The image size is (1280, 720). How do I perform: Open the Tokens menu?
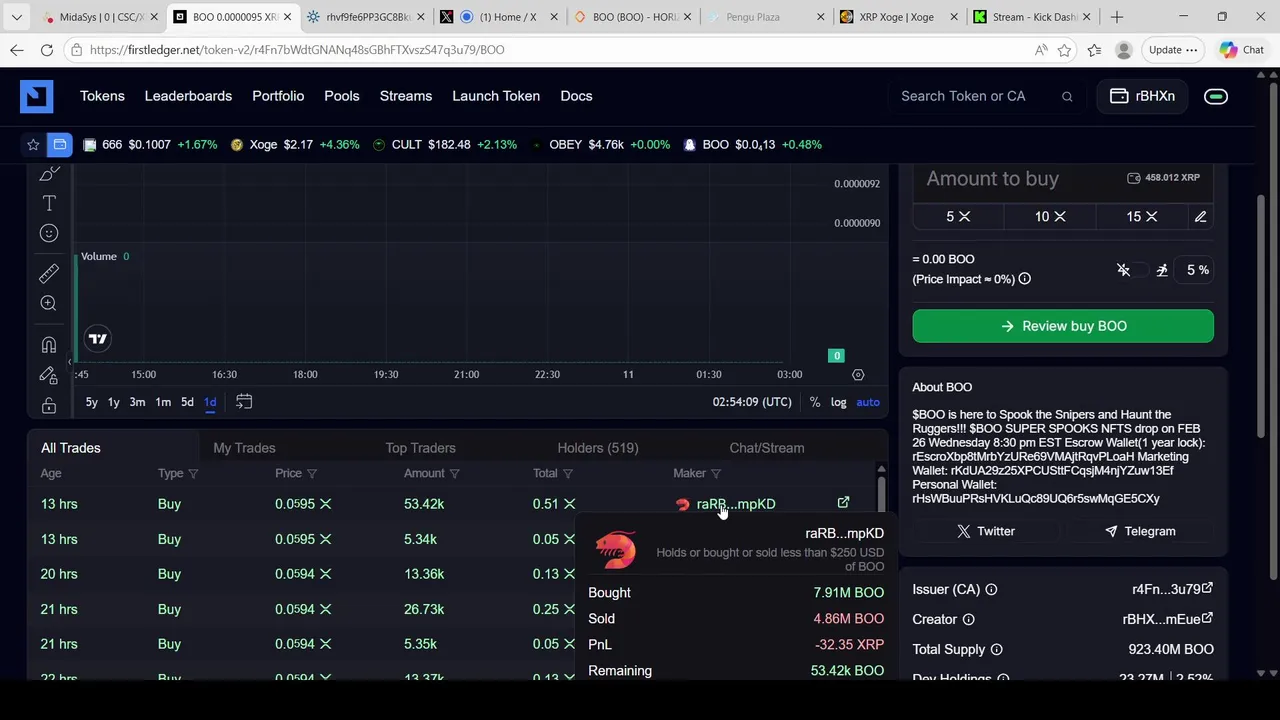coord(102,96)
